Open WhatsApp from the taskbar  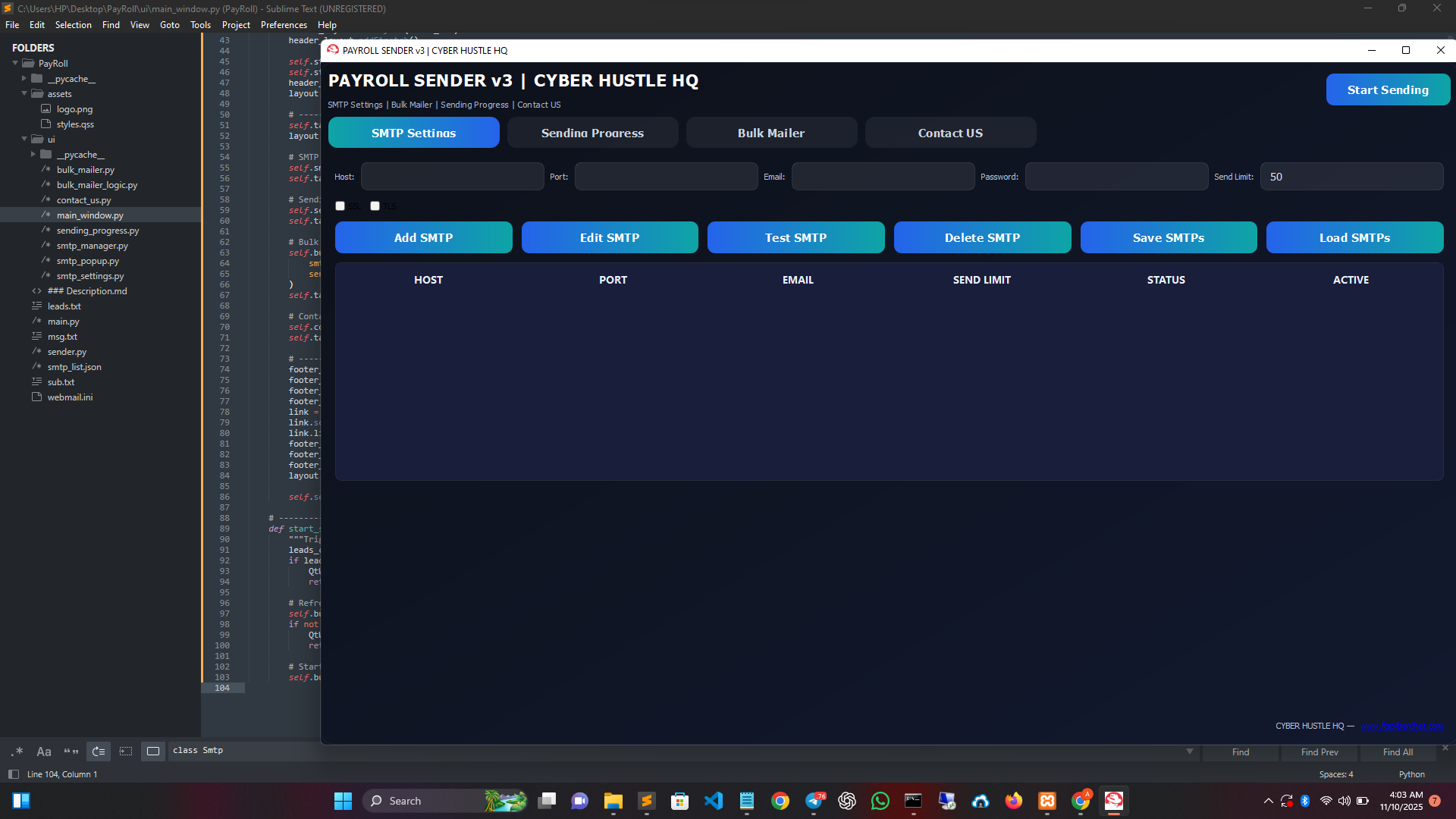point(880,801)
